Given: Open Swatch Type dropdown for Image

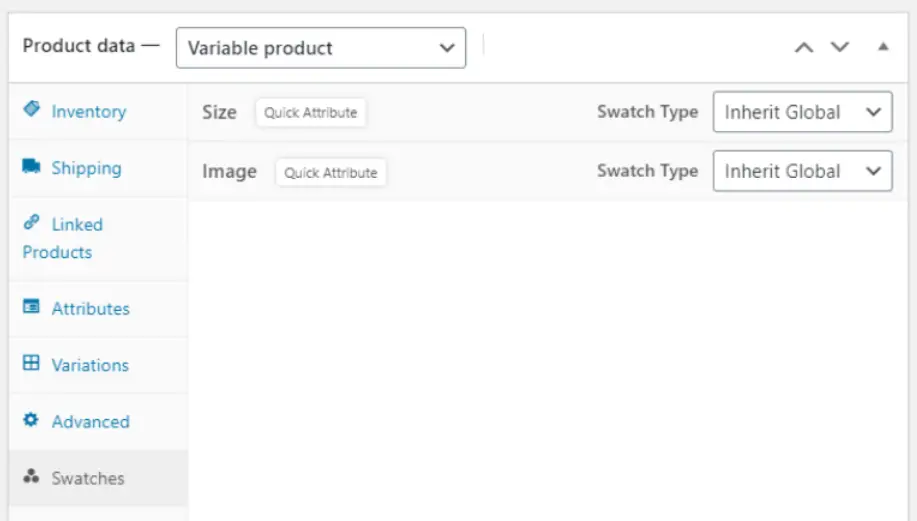Looking at the screenshot, I should click(802, 171).
